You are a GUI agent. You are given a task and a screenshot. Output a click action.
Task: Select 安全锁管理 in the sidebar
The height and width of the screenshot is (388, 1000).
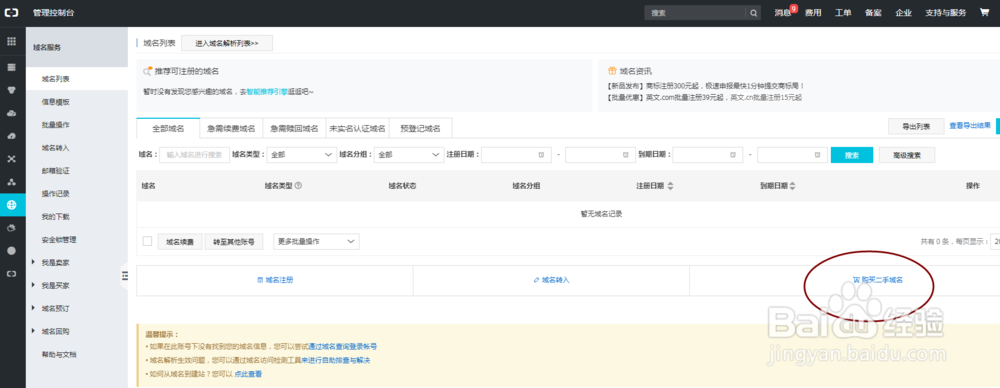coord(59,239)
